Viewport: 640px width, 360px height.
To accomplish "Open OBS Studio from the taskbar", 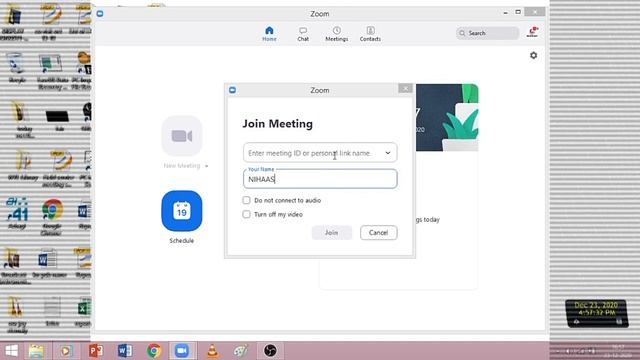I will click(x=270, y=351).
